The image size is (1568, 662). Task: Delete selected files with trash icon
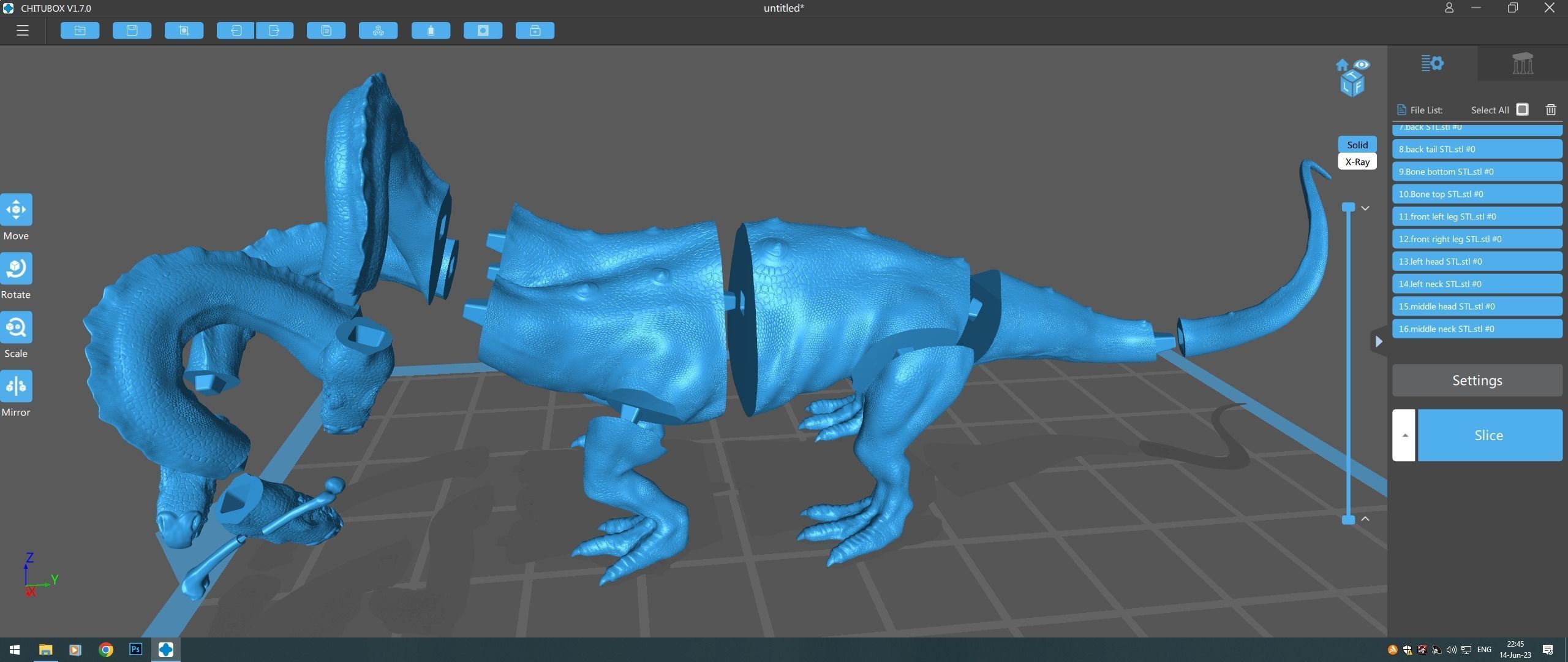tap(1551, 110)
